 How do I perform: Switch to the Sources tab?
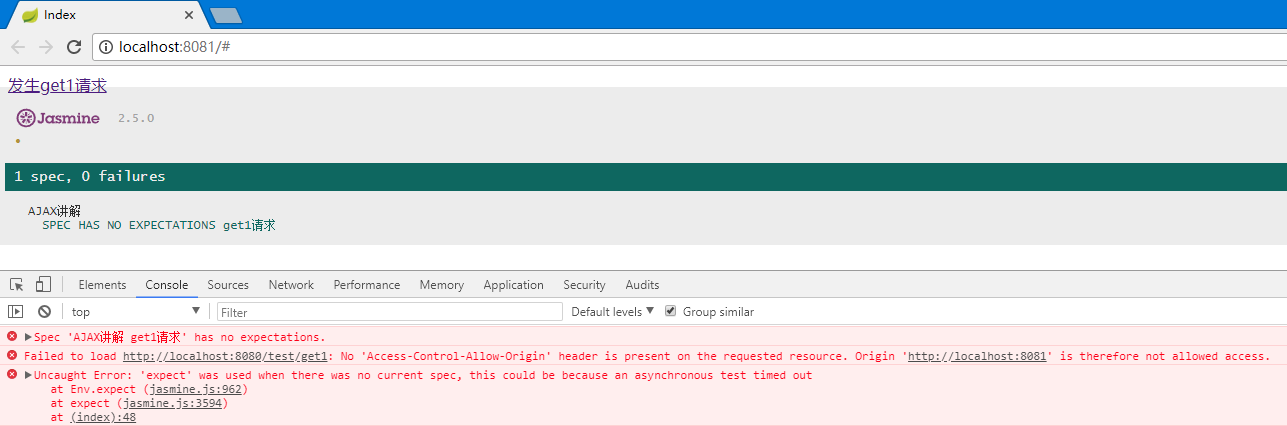[x=228, y=285]
